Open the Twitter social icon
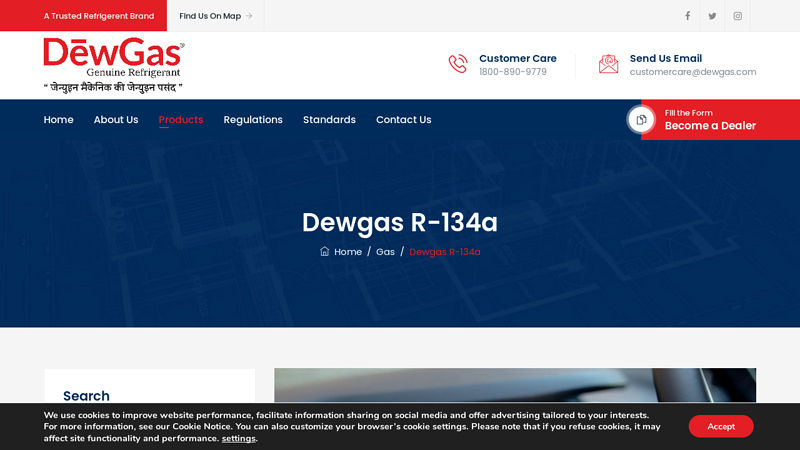800x450 pixels. point(712,16)
